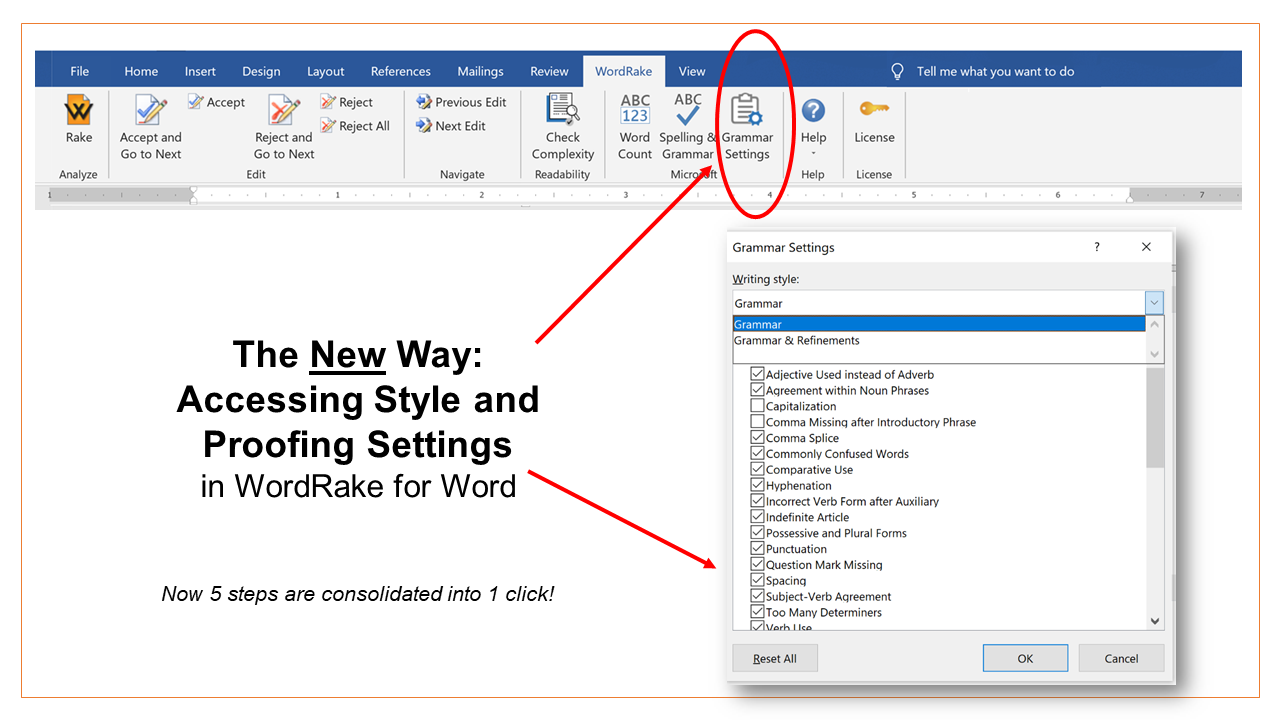Toggle Possessive and Plural Forms
This screenshot has height=720, width=1280.
pyautogui.click(x=757, y=533)
